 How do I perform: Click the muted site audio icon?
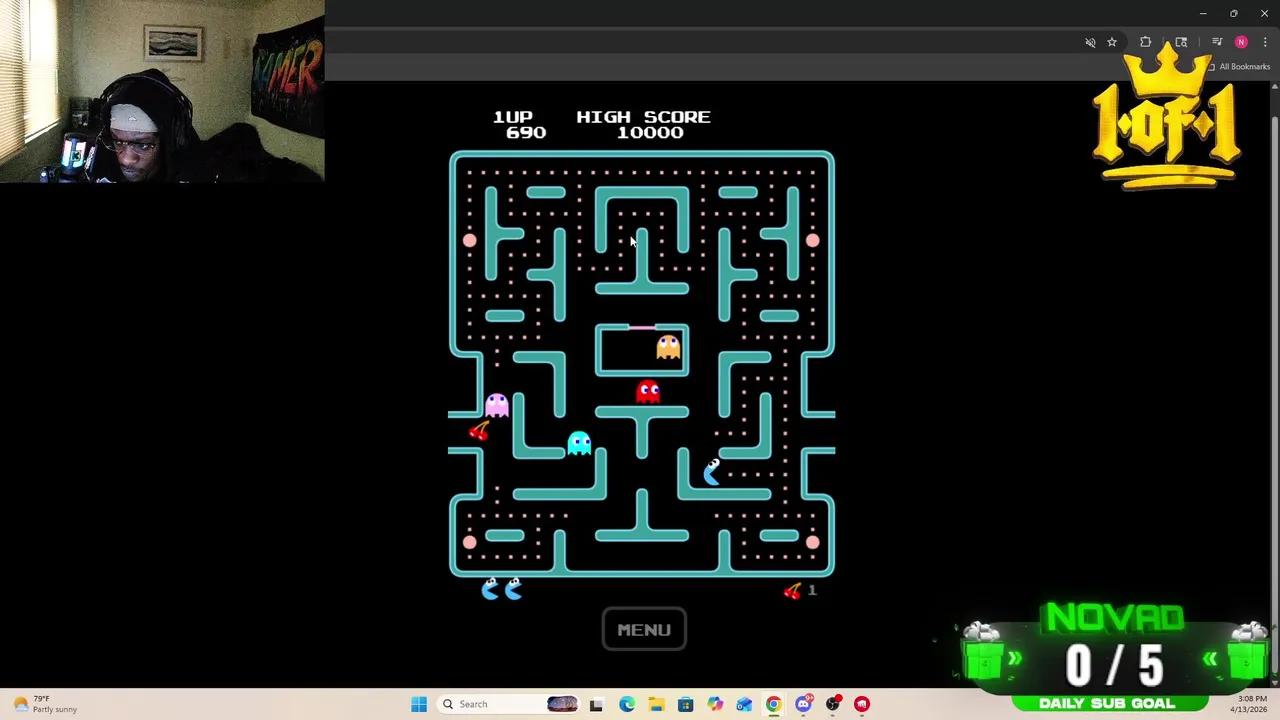pos(1090,42)
